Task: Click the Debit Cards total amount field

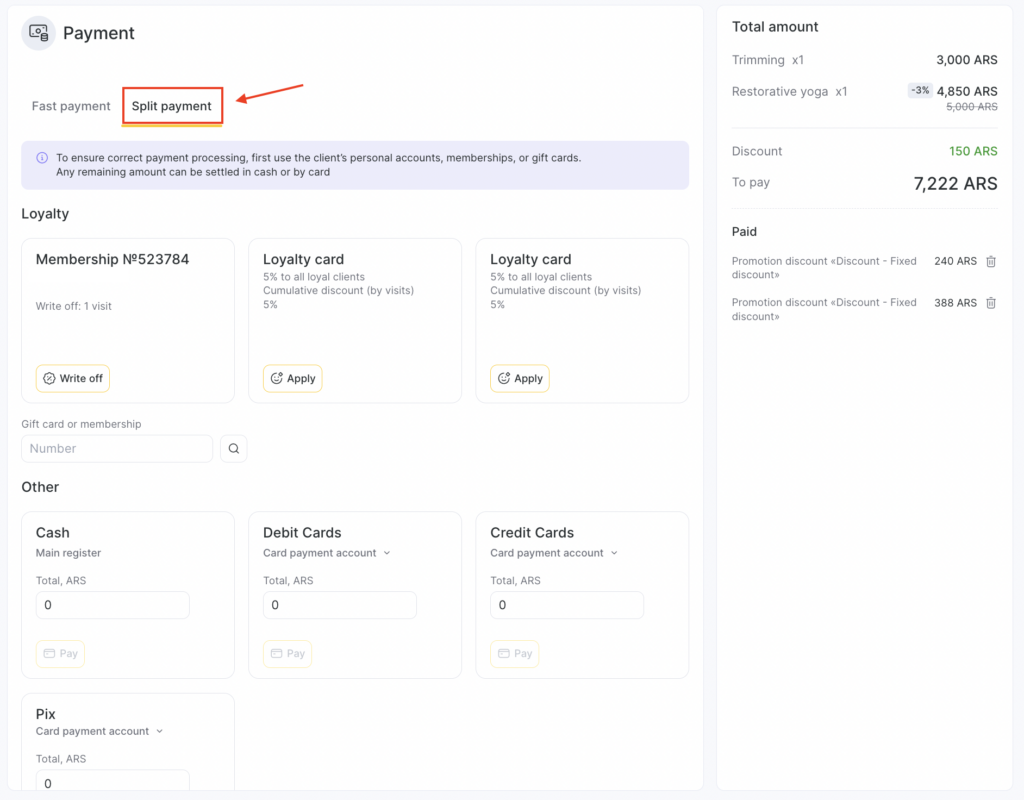Action: coord(339,605)
